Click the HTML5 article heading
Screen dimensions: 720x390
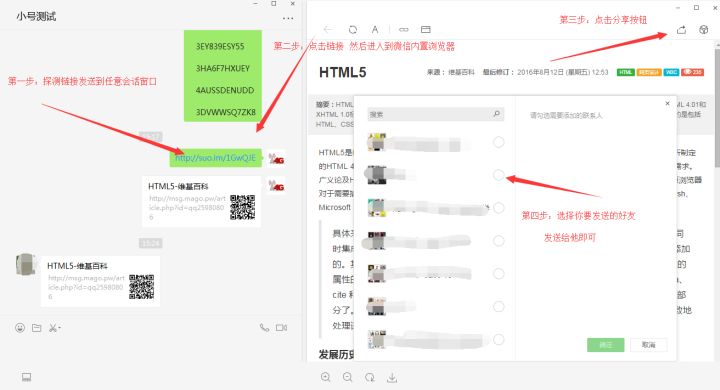pos(343,73)
